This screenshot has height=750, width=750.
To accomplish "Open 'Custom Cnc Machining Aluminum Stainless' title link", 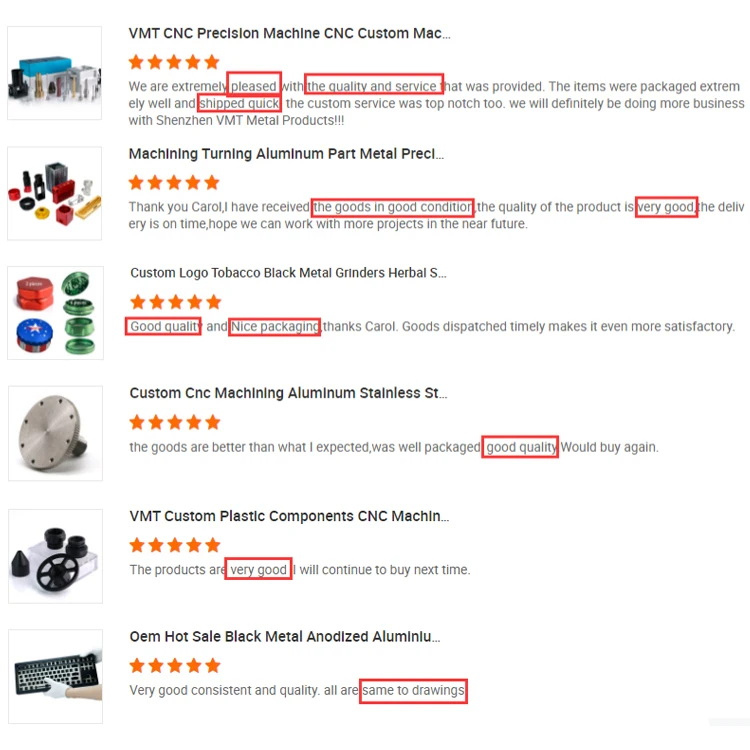I will click(288, 393).
